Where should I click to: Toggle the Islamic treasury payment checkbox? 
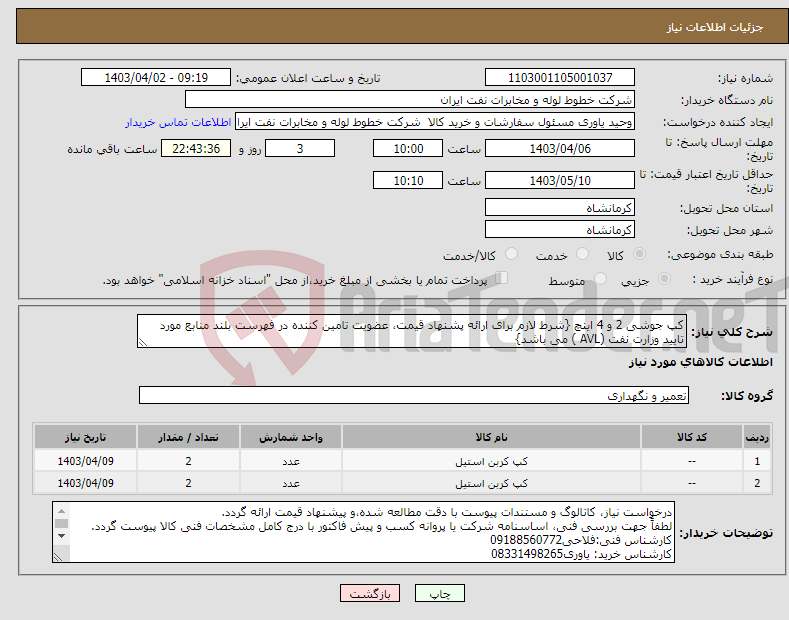pyautogui.click(x=501, y=278)
